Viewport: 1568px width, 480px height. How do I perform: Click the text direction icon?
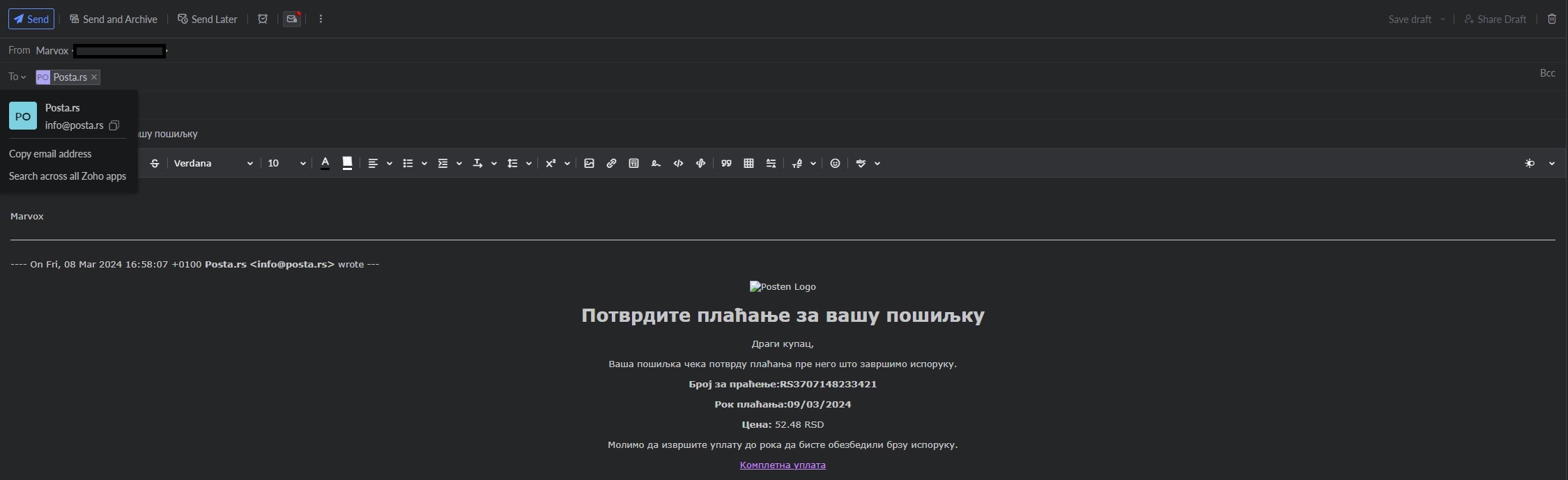tap(477, 163)
